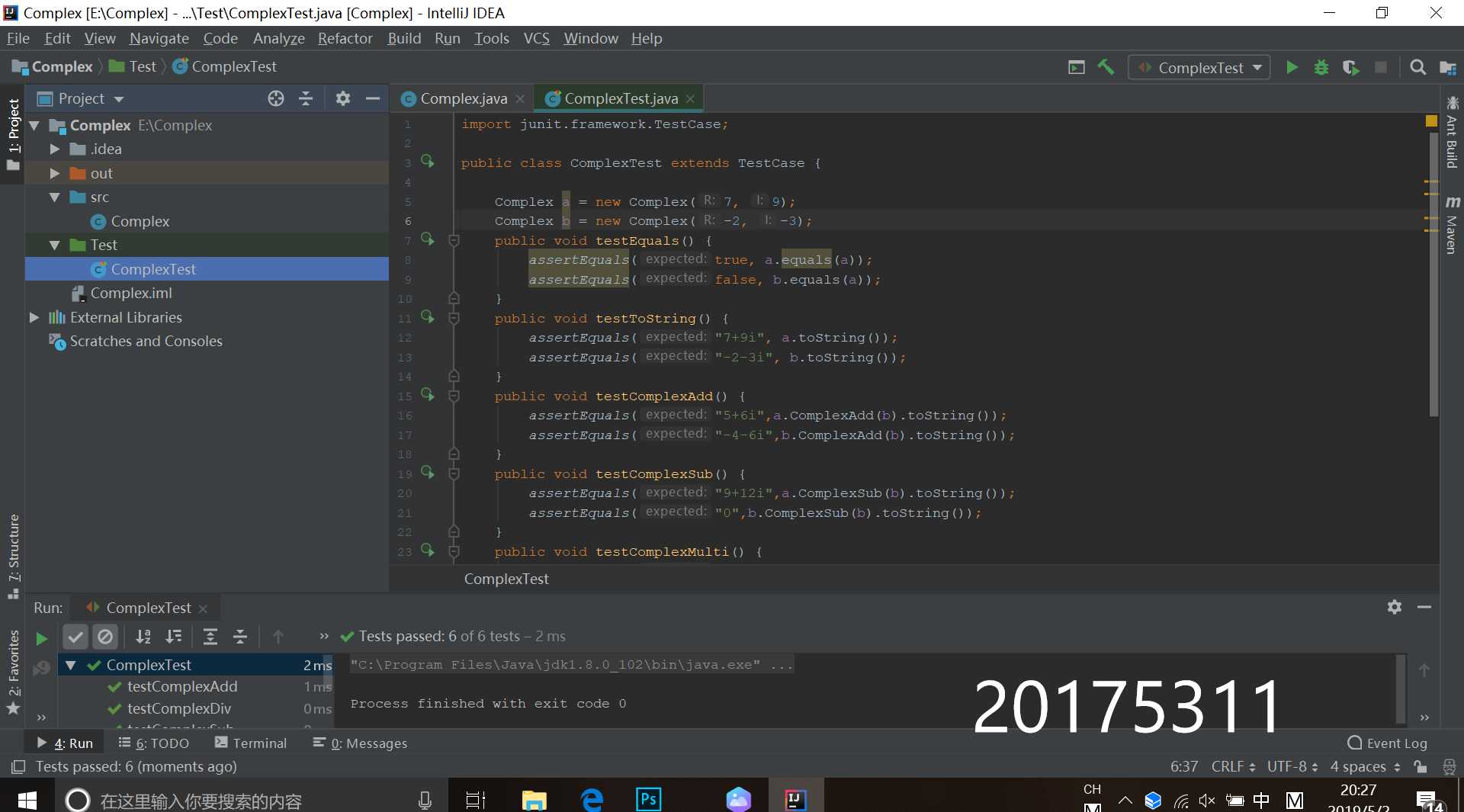1464x812 pixels.
Task: Toggle fold marker for testComplexSub method
Action: [454, 474]
